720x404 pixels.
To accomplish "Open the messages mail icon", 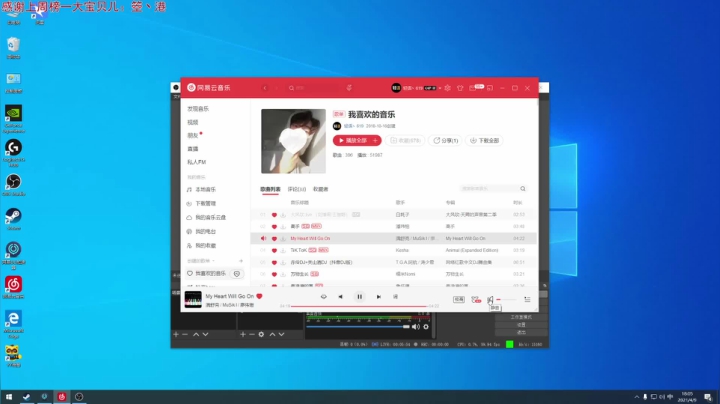I will tap(472, 88).
